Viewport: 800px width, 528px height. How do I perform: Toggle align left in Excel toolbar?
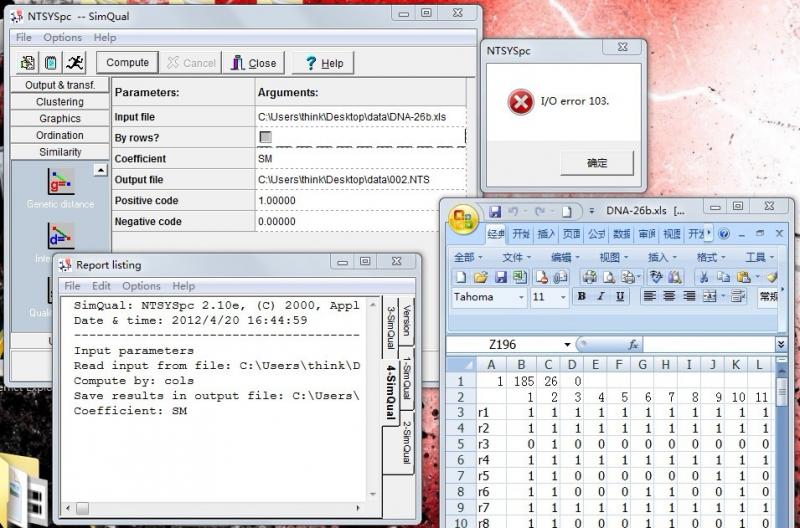coord(649,296)
